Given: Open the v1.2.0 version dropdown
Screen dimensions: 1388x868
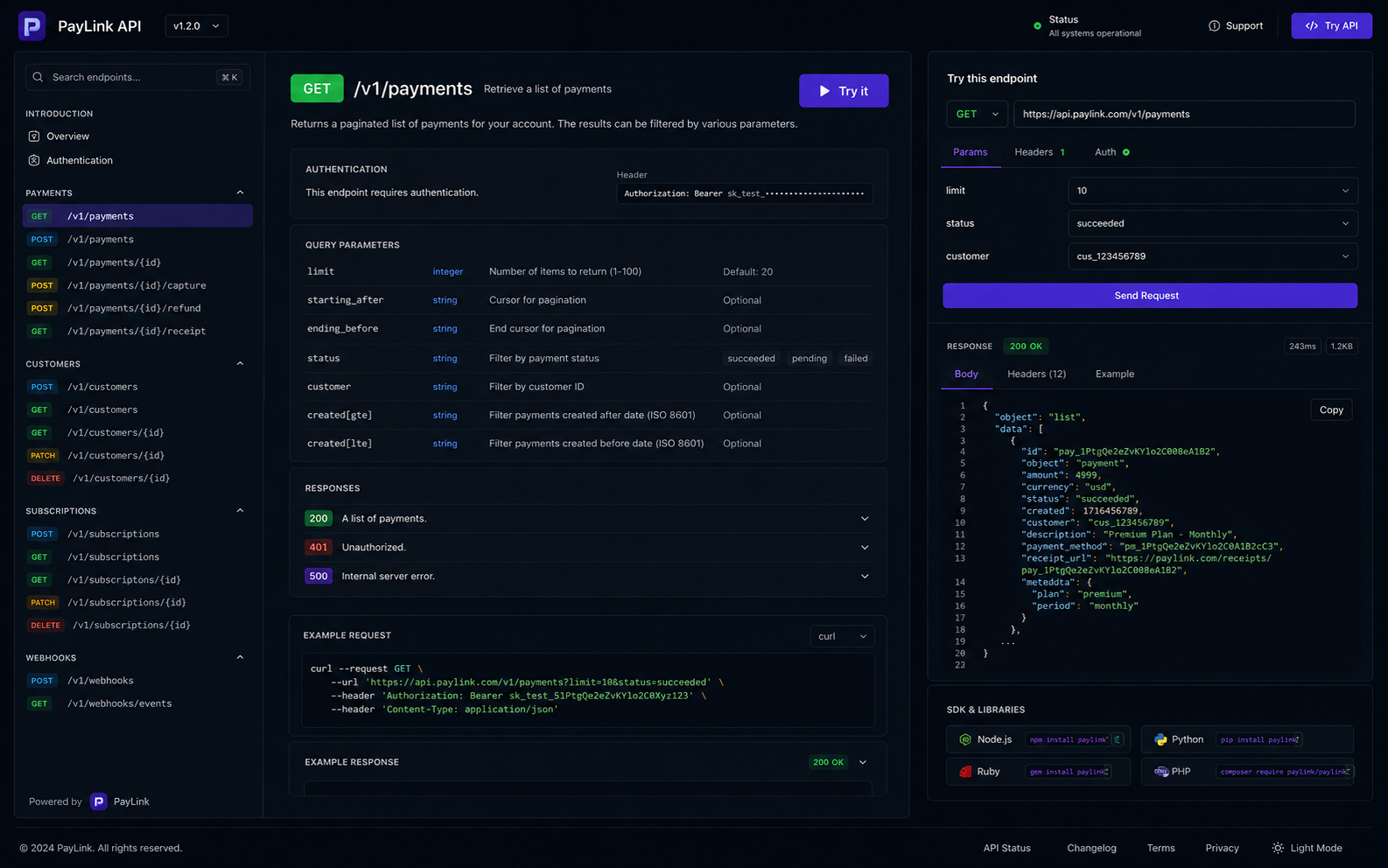Looking at the screenshot, I should click(x=196, y=26).
